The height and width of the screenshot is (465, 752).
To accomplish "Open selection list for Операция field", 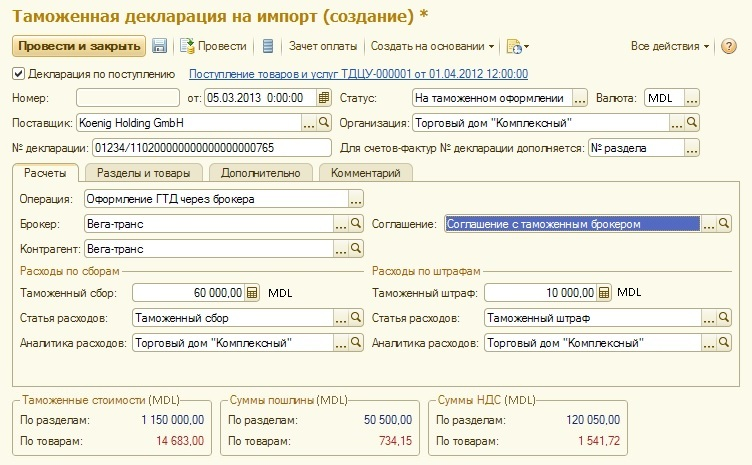I will click(356, 199).
